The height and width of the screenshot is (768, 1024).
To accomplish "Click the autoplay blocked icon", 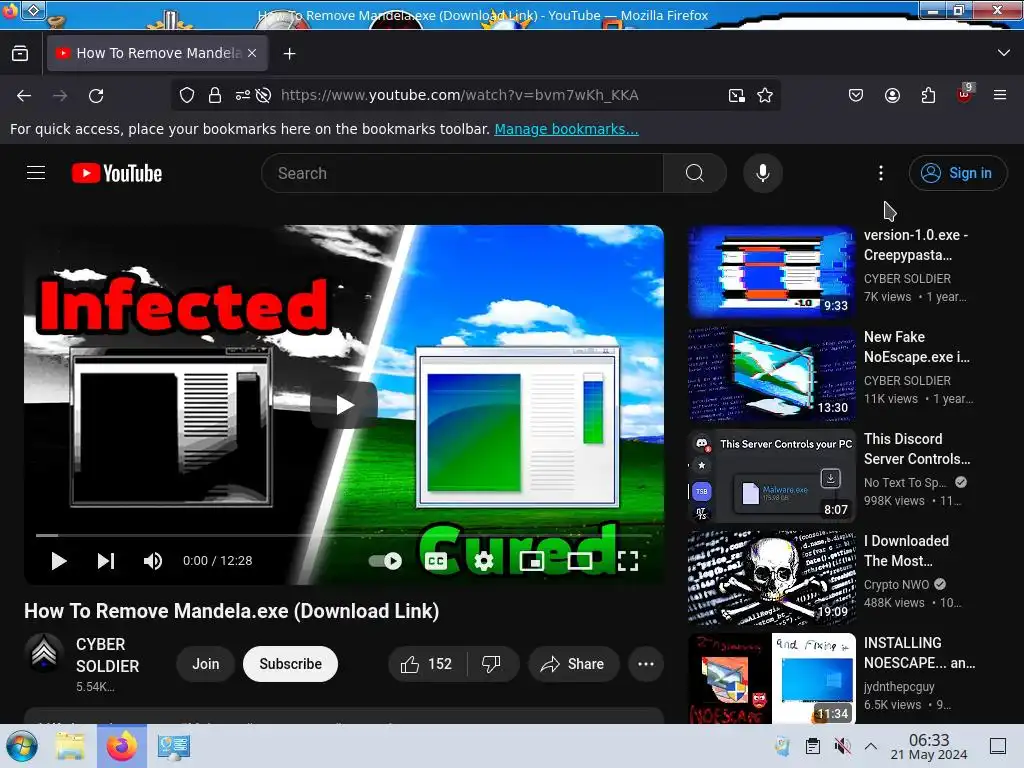I will coord(263,95).
